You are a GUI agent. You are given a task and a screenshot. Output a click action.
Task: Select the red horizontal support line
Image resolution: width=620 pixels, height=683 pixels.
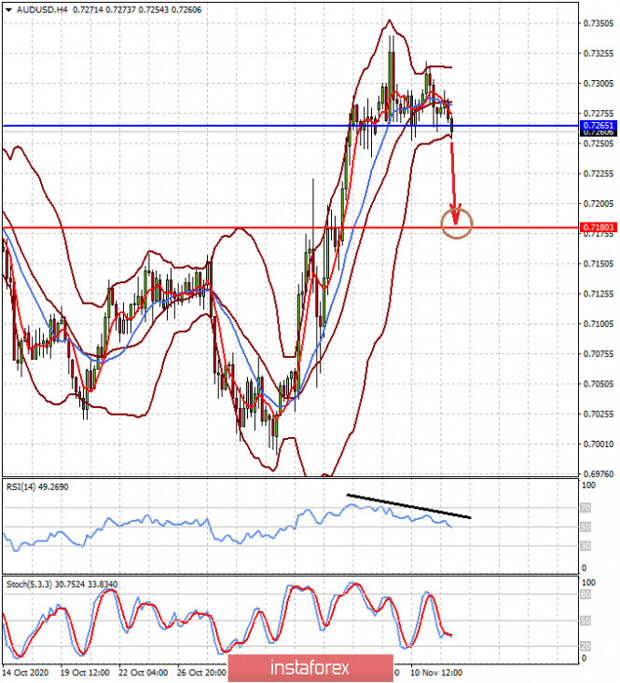[x=200, y=227]
